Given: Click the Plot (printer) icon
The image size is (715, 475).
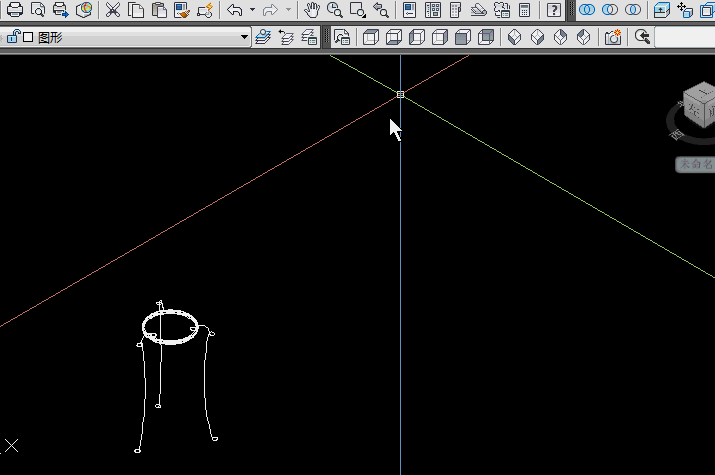Looking at the screenshot, I should coord(15,10).
